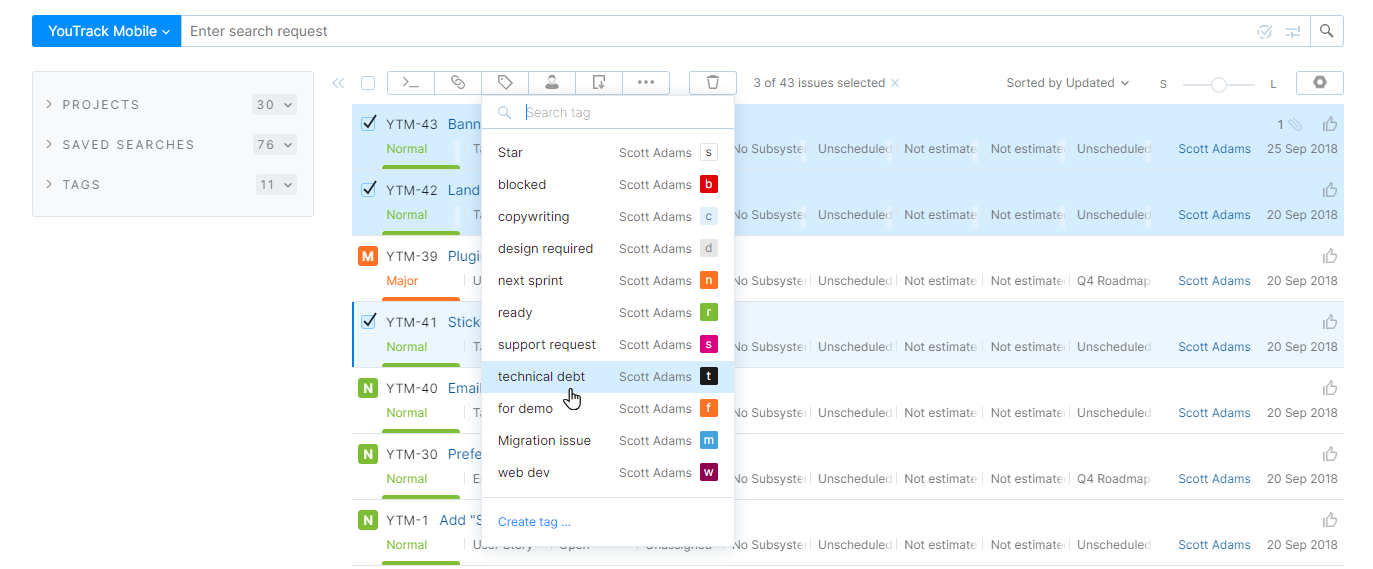Open the three-dots more actions button

[646, 83]
